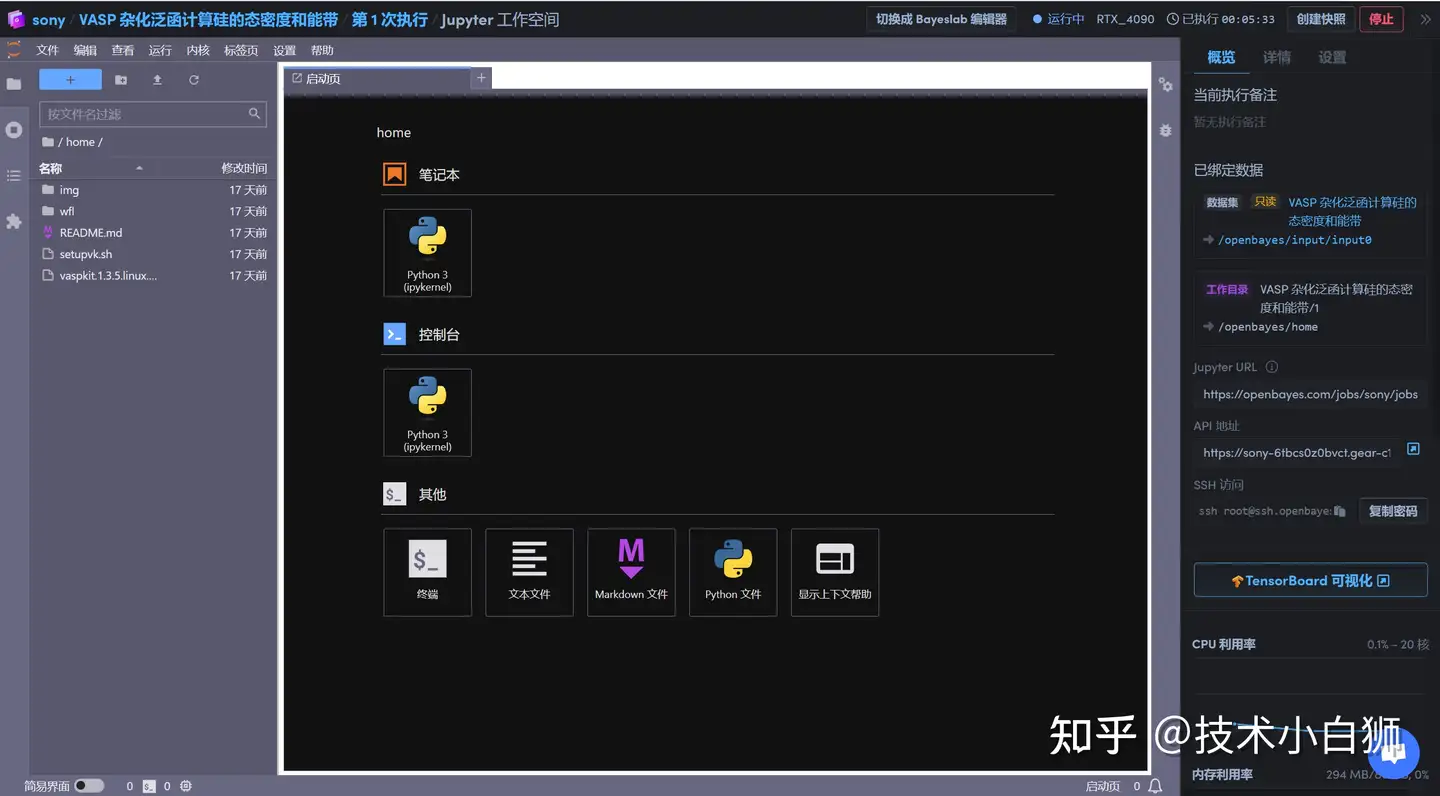Open the sony breadcrumb link
This screenshot has width=1440, height=796.
(48, 20)
